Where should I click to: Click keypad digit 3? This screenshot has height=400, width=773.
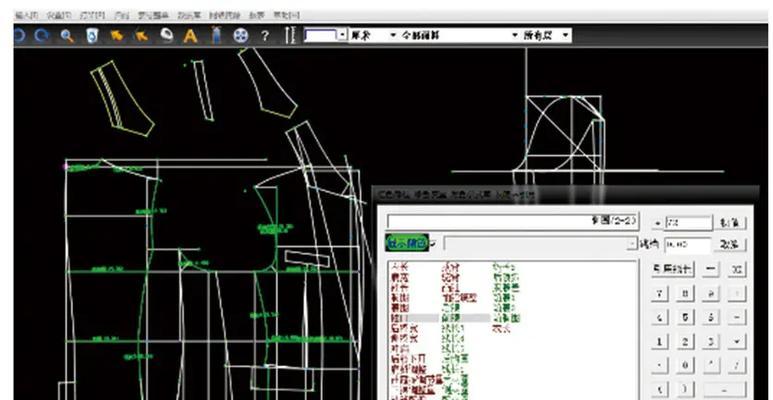711,341
